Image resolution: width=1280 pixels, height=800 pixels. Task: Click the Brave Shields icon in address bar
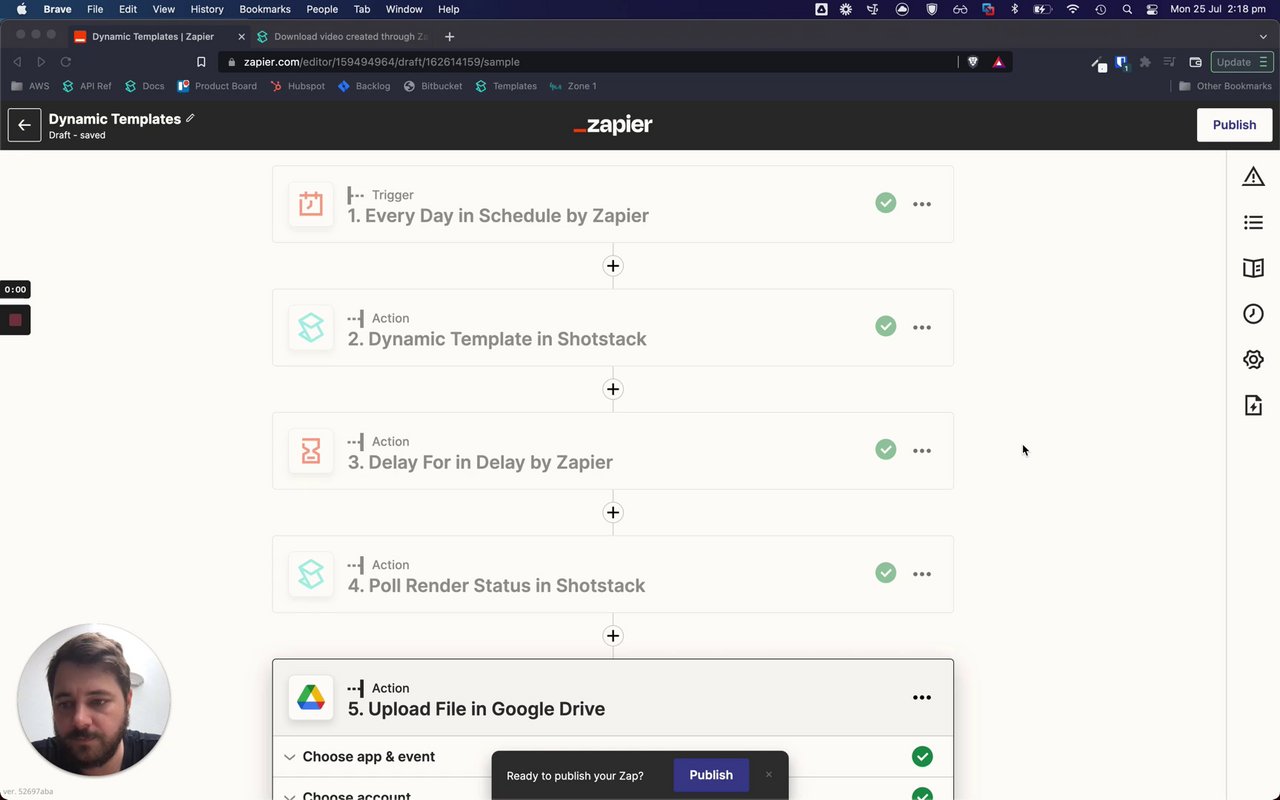pos(973,62)
